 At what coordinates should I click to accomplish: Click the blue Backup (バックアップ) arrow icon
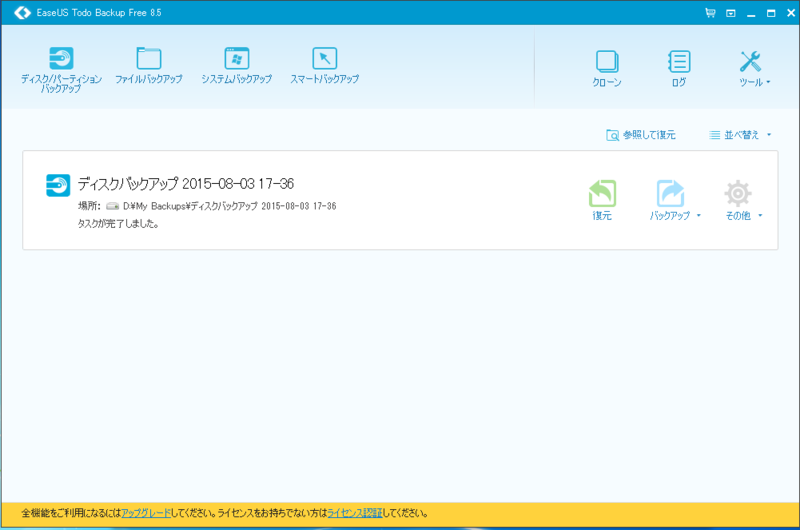point(670,193)
